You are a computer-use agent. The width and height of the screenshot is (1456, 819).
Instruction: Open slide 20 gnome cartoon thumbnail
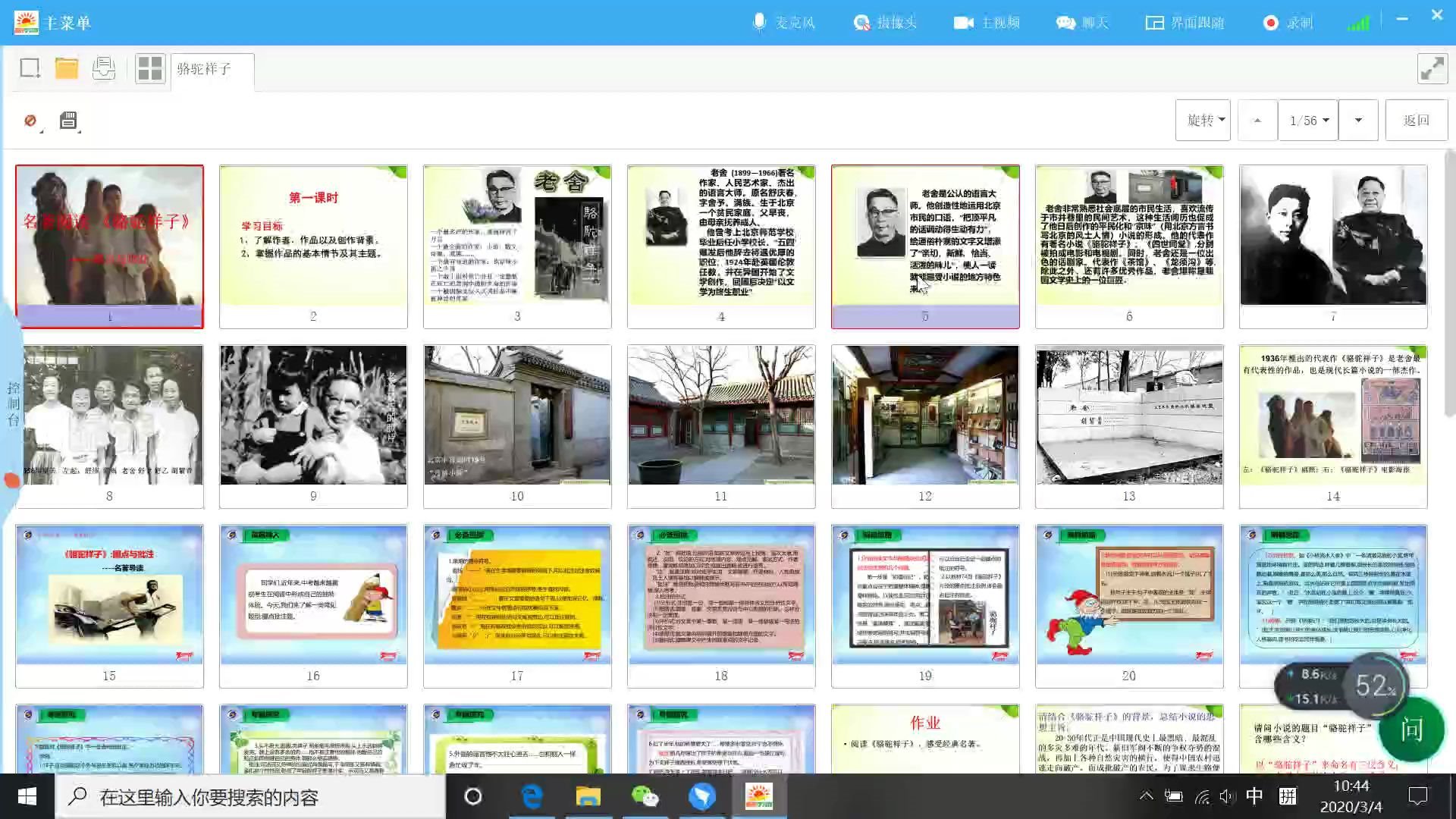tap(1129, 606)
